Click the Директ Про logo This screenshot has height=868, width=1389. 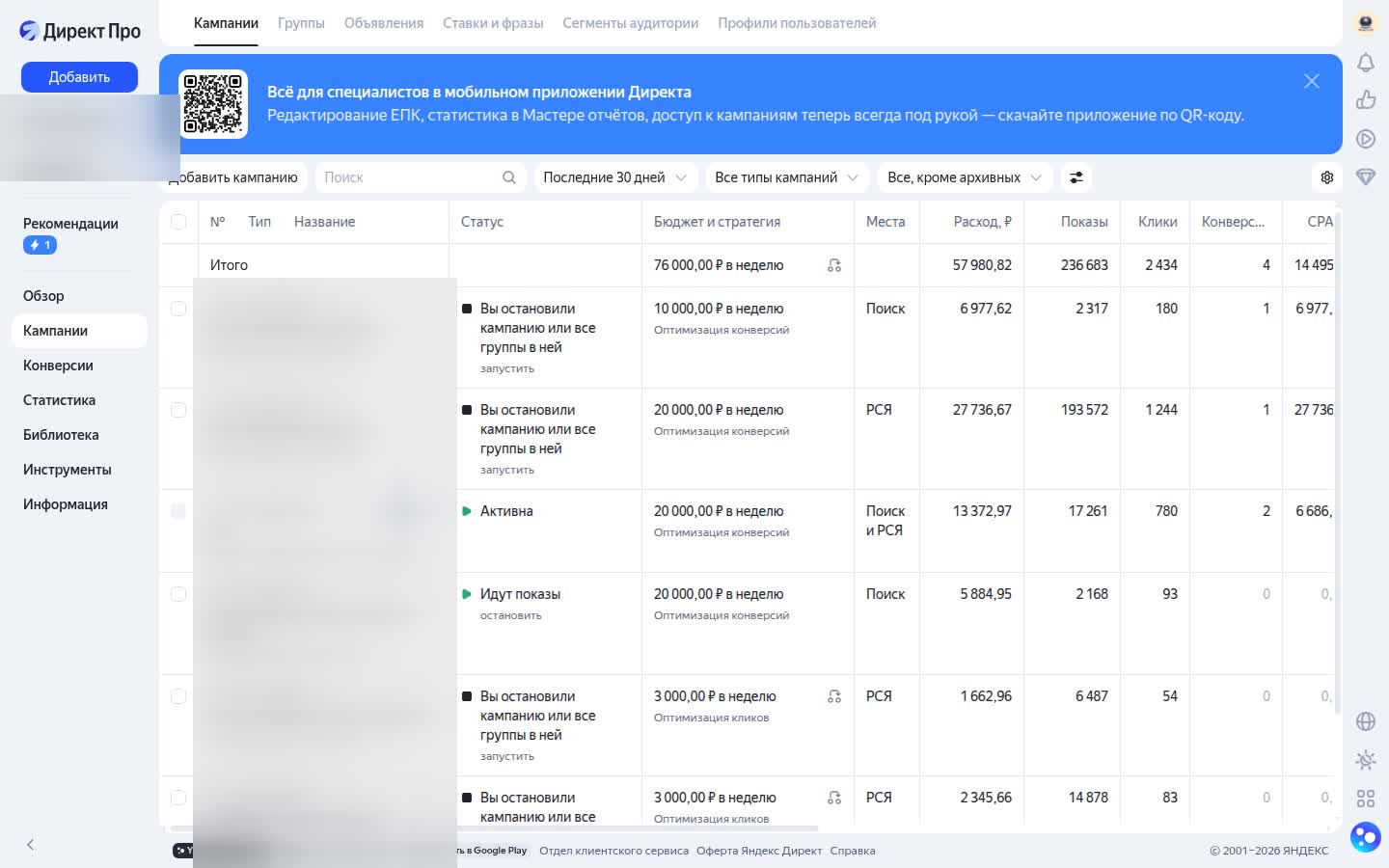80,31
